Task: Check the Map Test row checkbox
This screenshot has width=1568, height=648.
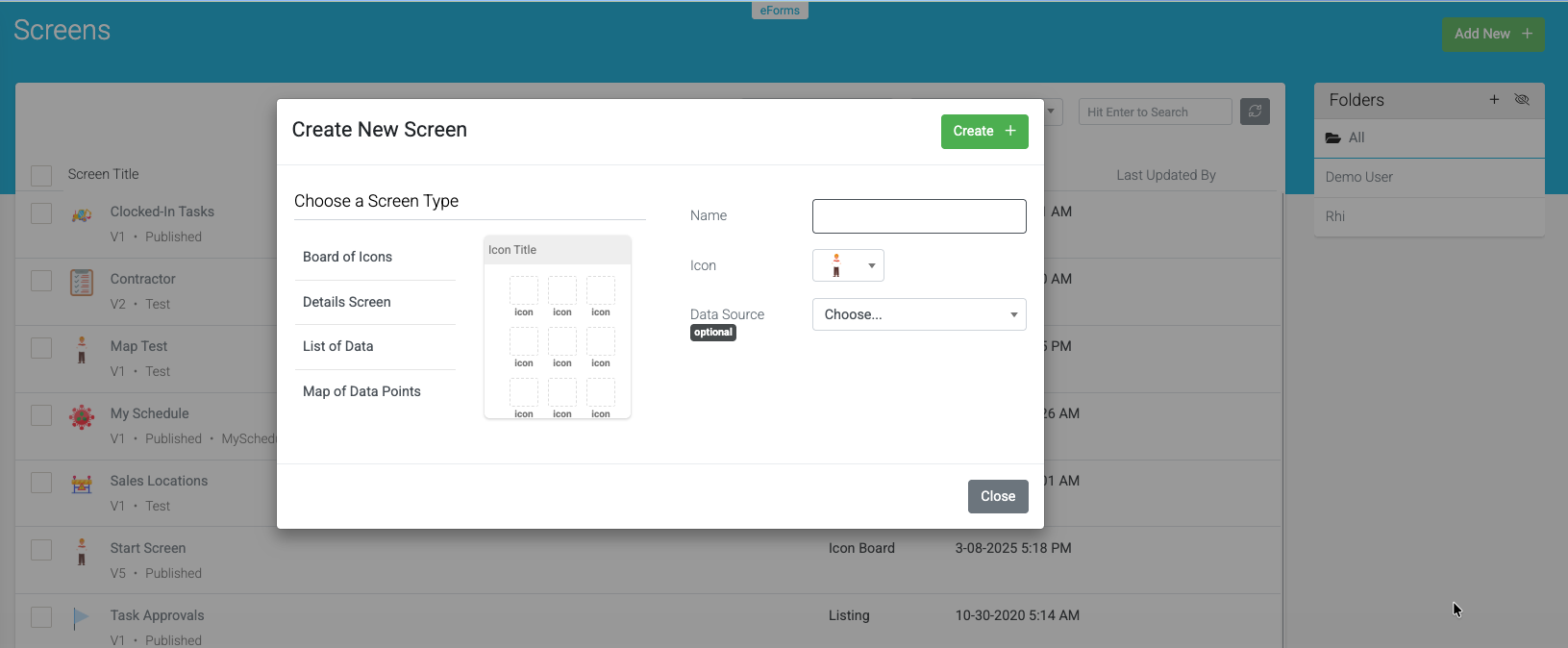Action: click(41, 348)
